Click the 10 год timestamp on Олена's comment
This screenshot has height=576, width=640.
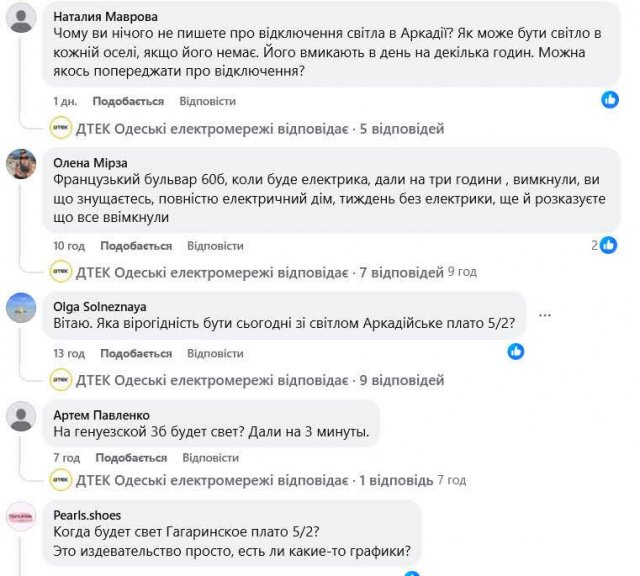[x=69, y=246]
